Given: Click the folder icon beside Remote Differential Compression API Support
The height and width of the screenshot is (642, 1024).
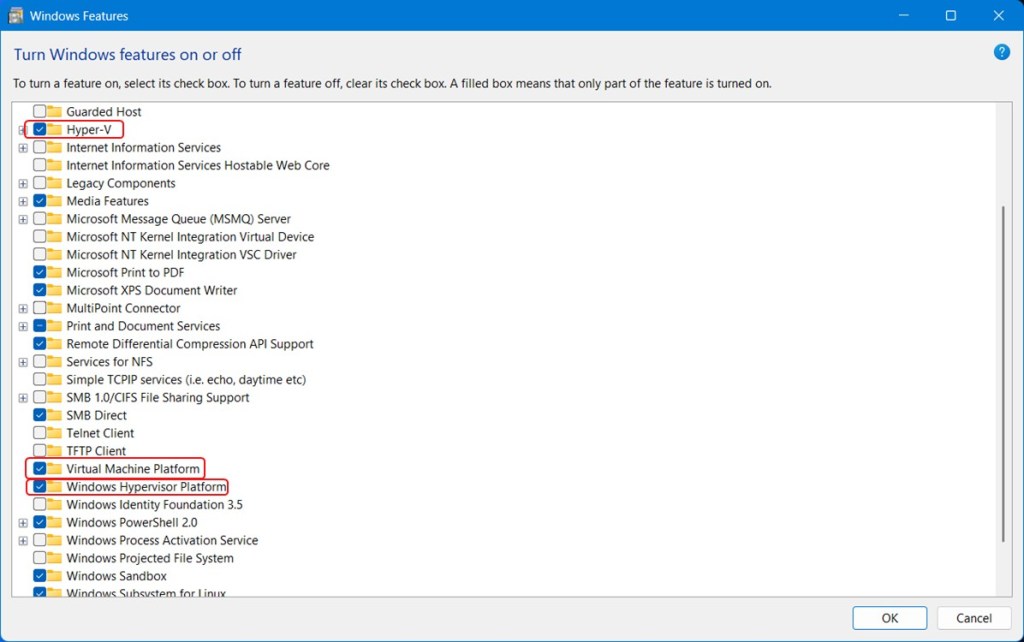Looking at the screenshot, I should (x=54, y=344).
